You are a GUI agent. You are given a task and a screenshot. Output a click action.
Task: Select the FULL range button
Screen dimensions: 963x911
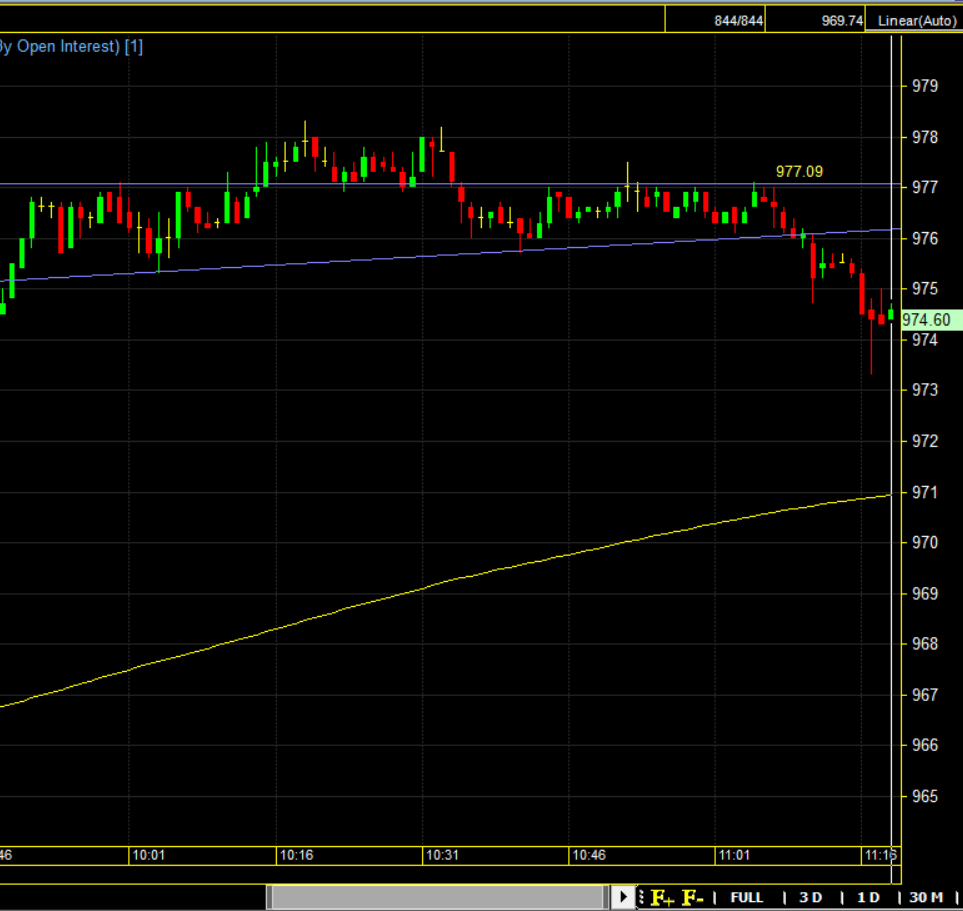pyautogui.click(x=747, y=897)
